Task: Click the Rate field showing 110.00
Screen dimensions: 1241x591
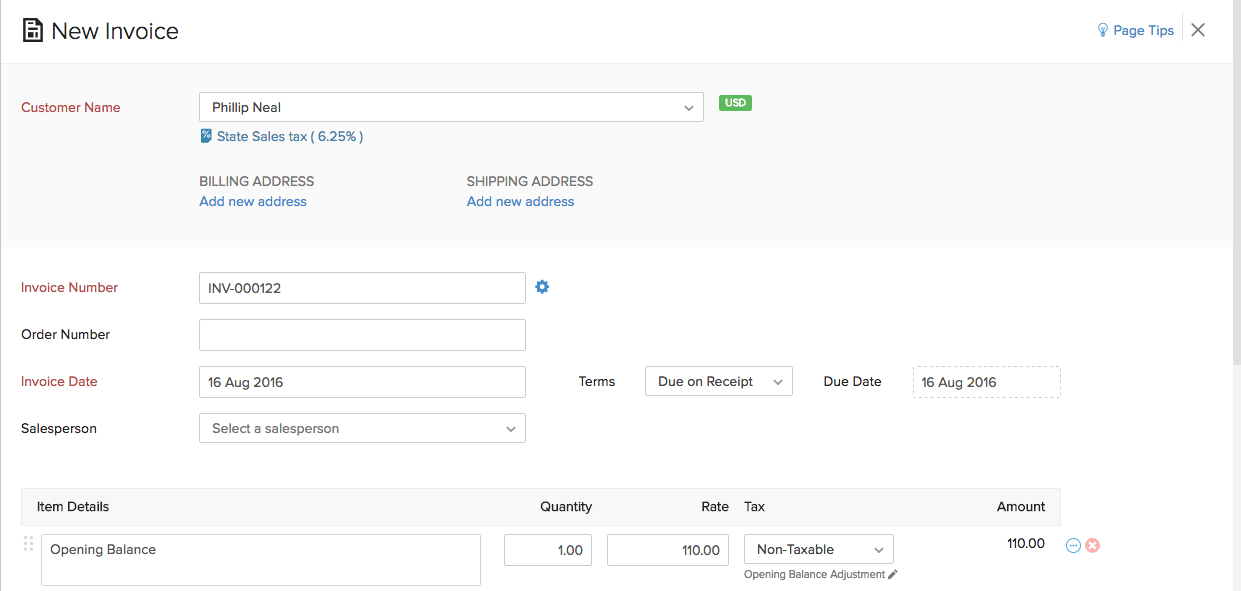Action: point(667,550)
